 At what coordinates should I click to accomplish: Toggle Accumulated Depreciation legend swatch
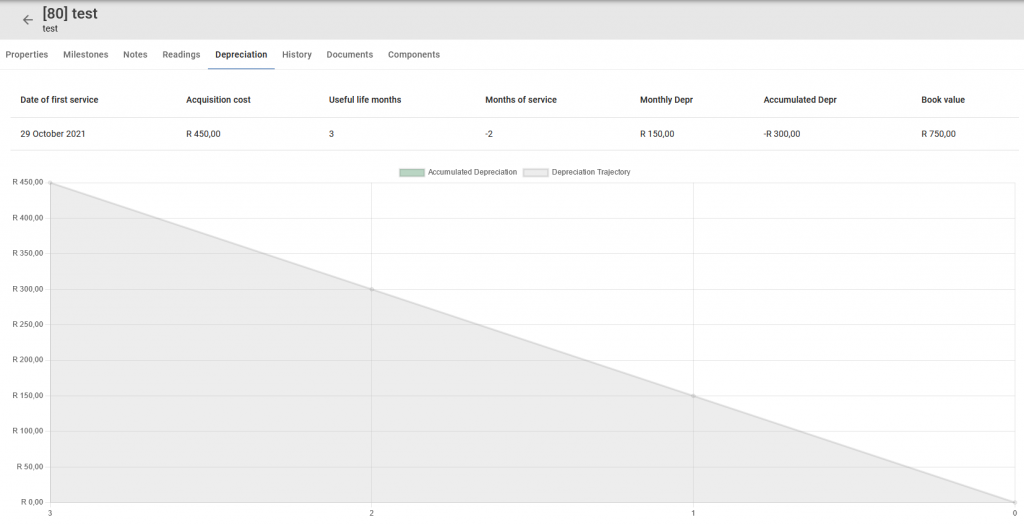411,172
